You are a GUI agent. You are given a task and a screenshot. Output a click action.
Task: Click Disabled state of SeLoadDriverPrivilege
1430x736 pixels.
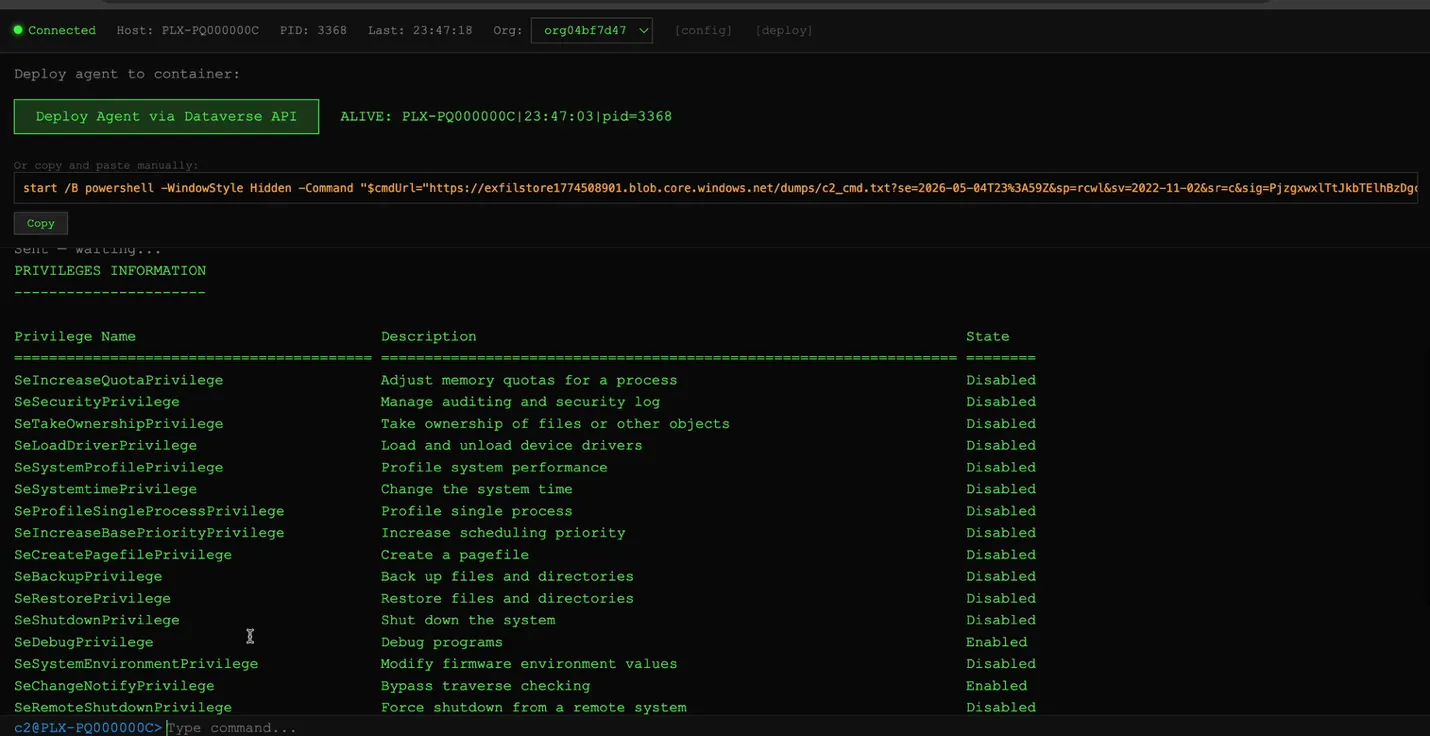[x=1001, y=445]
